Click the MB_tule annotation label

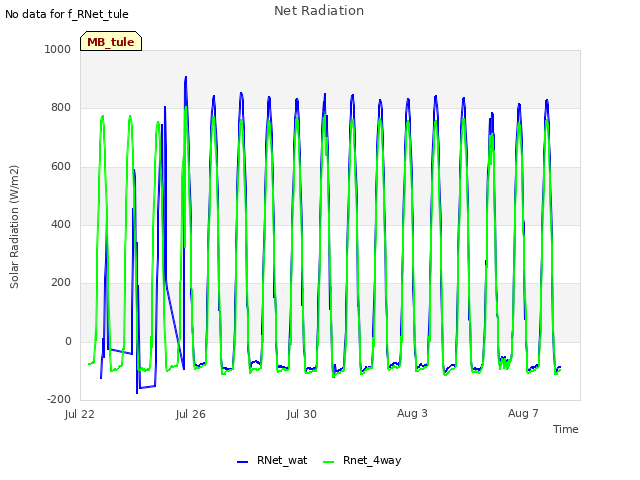(x=111, y=42)
